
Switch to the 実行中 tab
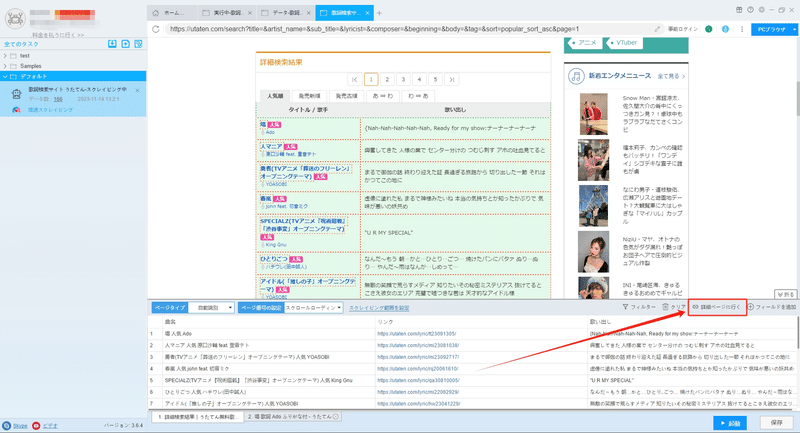[226, 13]
